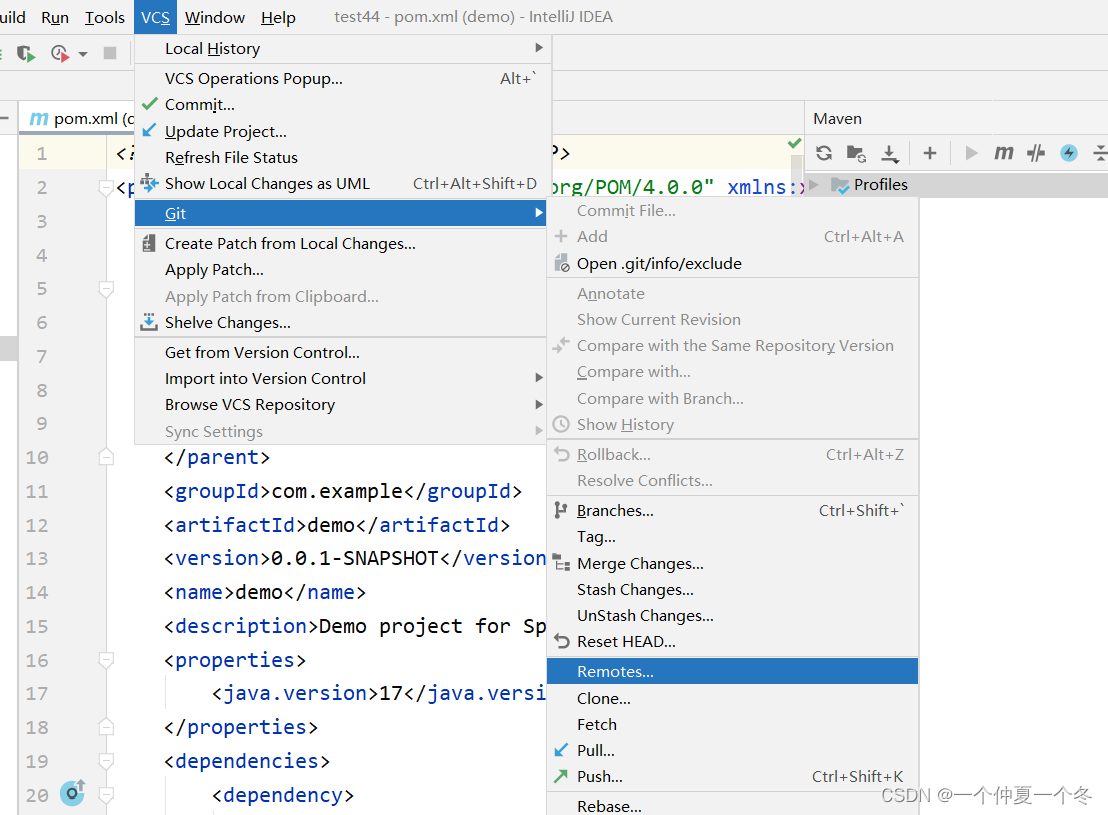
Task: Click the version 0.0.1-SNAPSHOT text
Action: (355, 558)
